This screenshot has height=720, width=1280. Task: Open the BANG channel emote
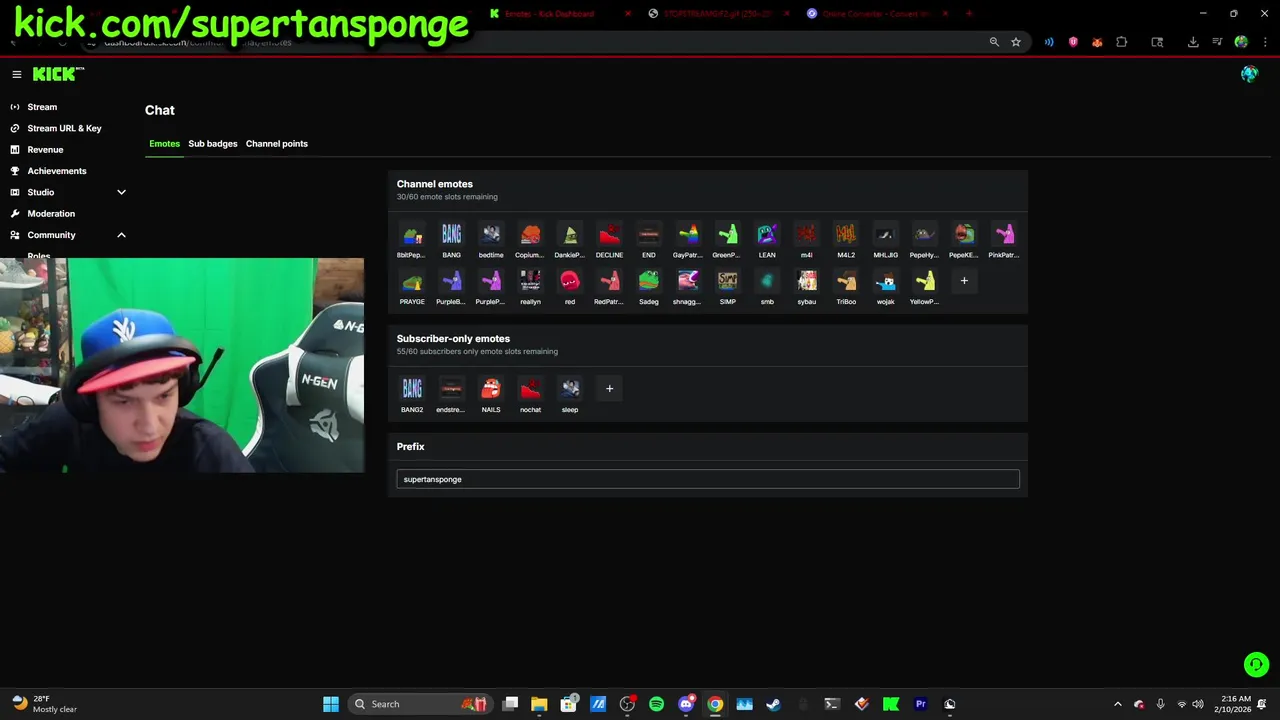(451, 235)
